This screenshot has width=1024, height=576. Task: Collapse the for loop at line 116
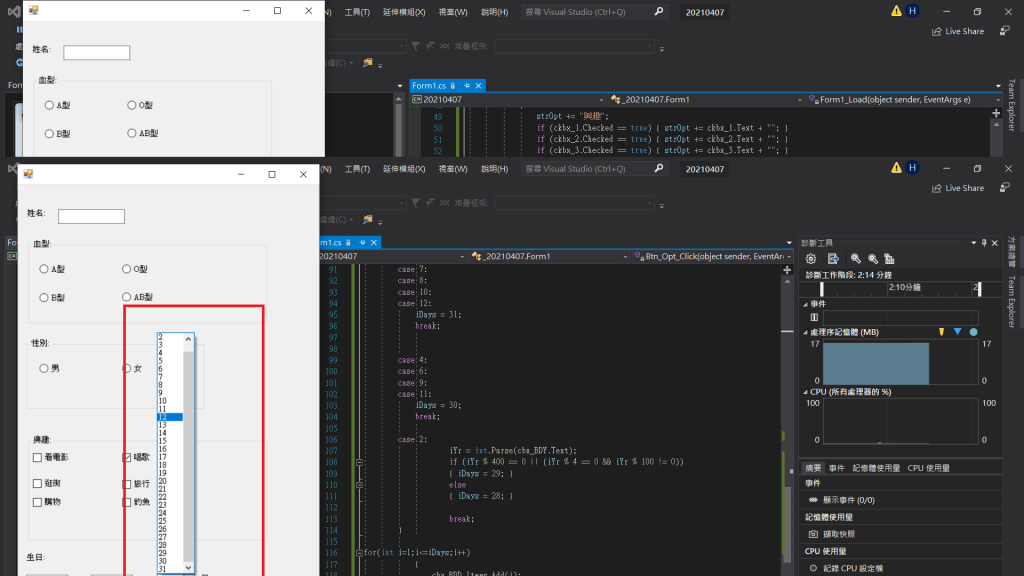click(x=359, y=552)
